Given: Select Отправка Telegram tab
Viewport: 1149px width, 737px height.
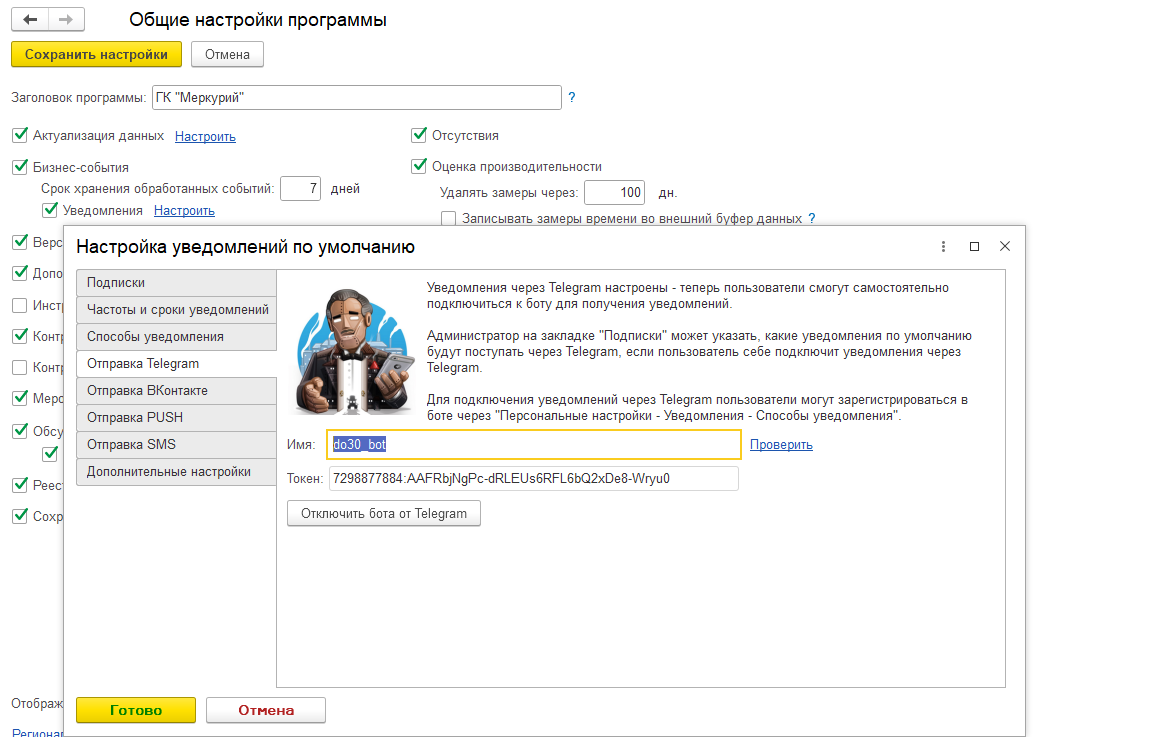Looking at the screenshot, I should pyautogui.click(x=176, y=363).
